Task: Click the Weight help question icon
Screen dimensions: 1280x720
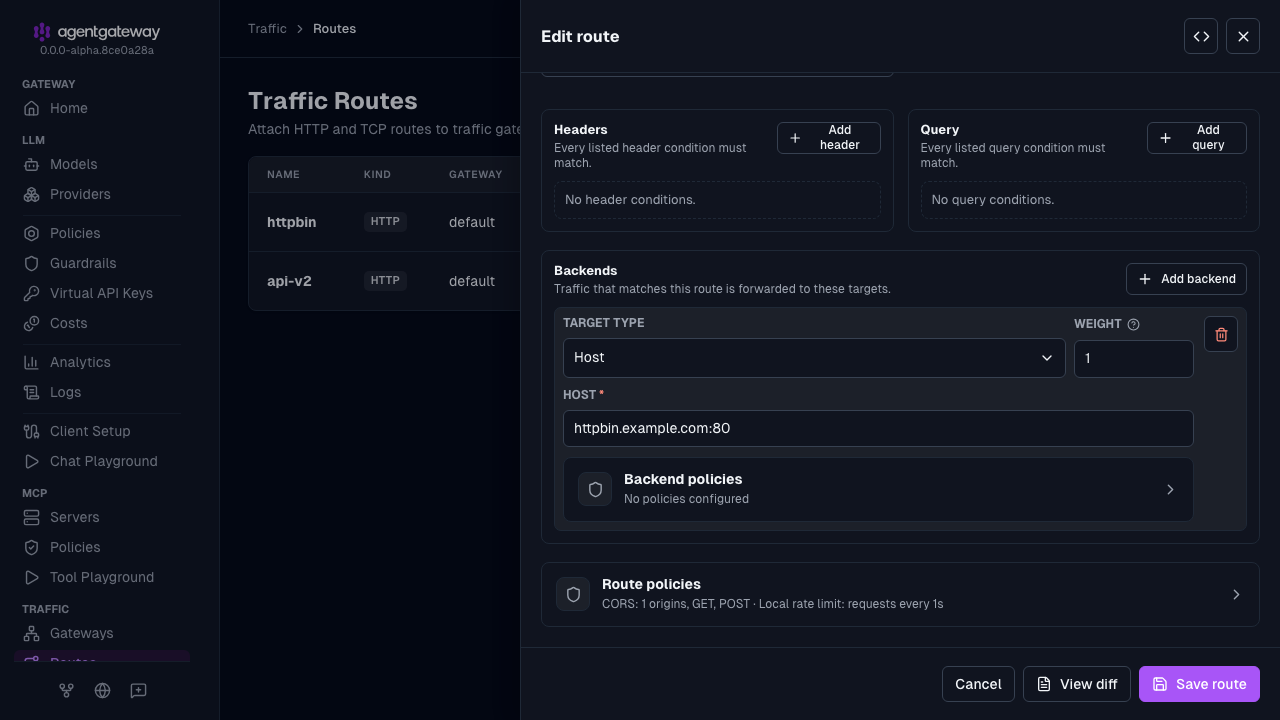Action: (x=1133, y=324)
